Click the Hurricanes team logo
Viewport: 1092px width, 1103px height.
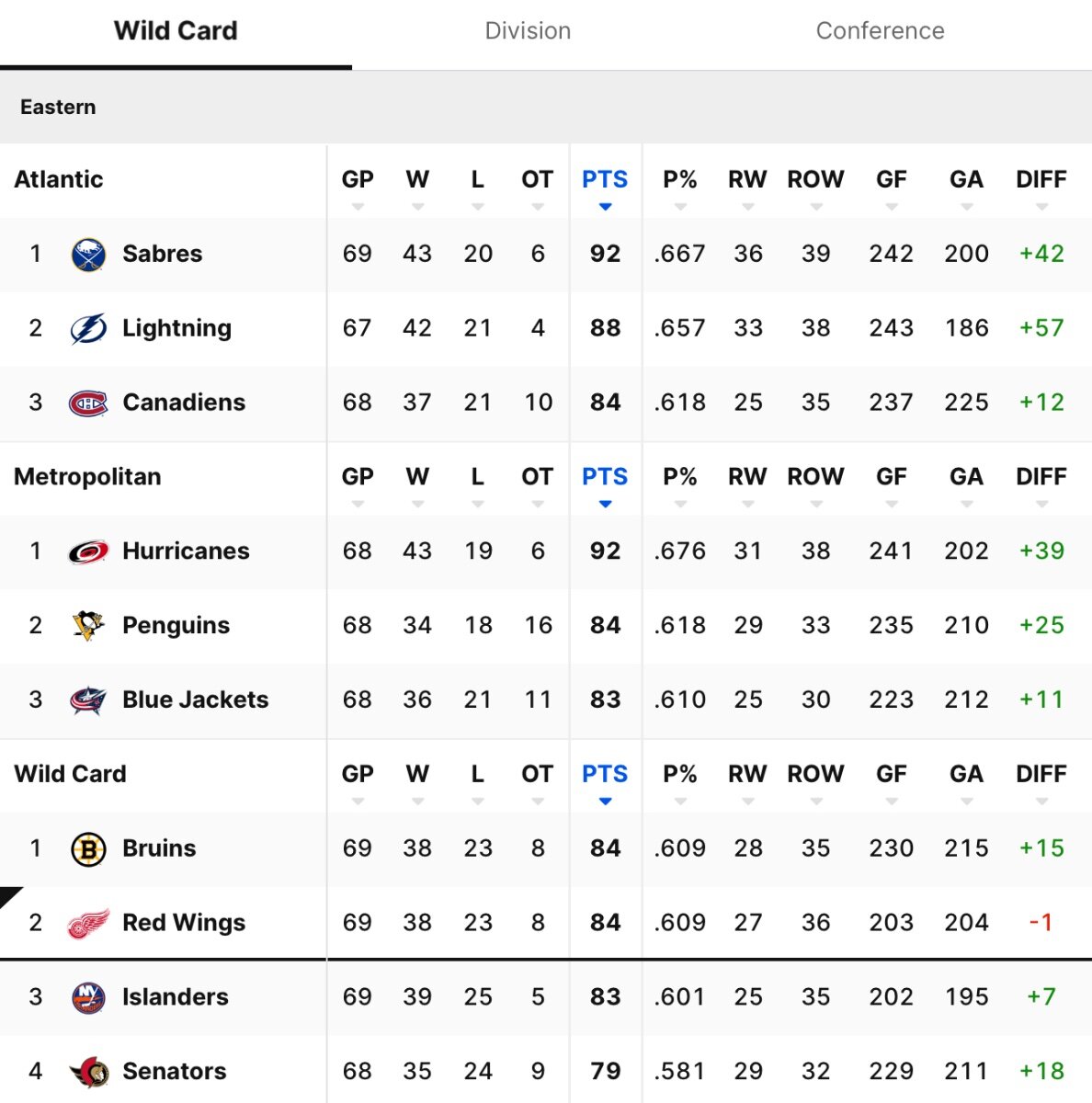(88, 551)
